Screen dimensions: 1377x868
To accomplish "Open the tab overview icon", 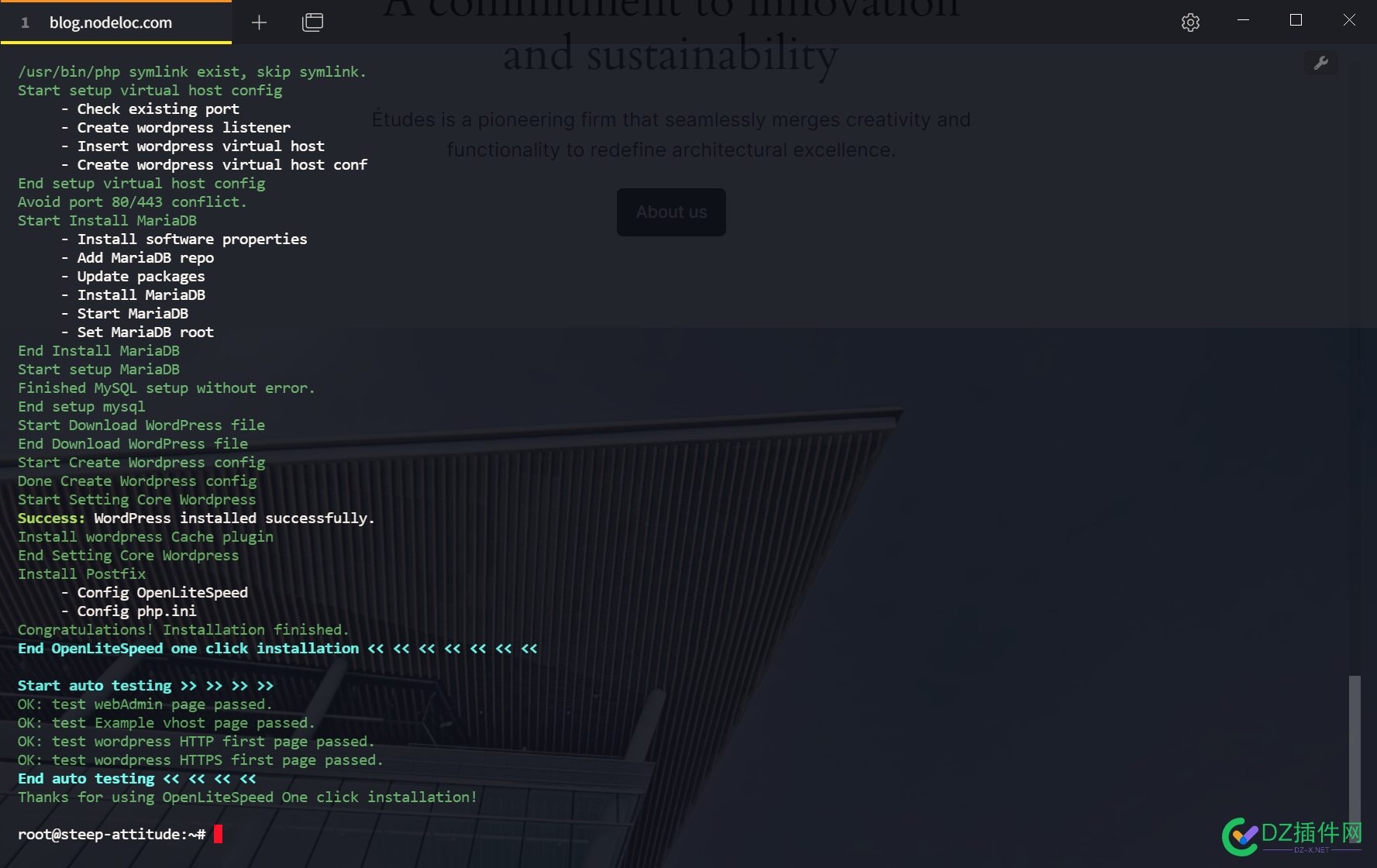I will click(312, 22).
